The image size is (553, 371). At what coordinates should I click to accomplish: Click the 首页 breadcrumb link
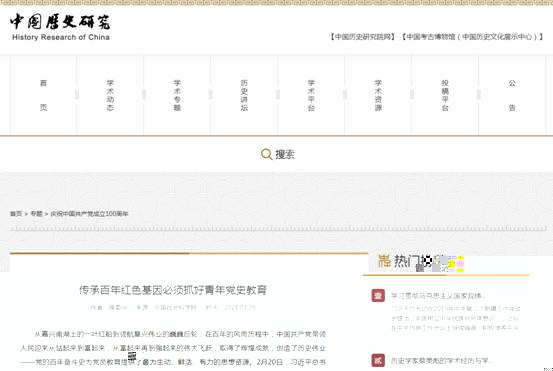(x=16, y=214)
